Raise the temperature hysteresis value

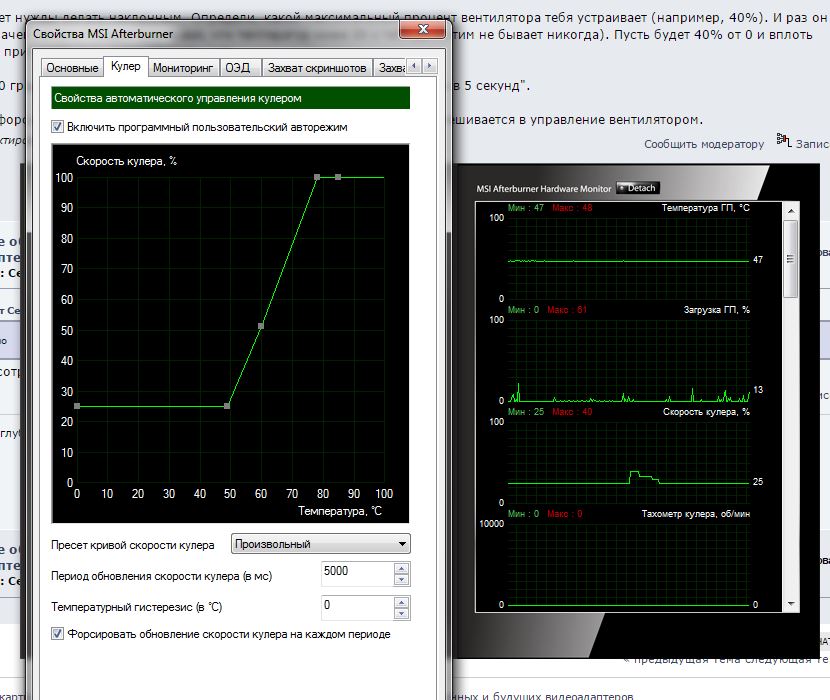401,601
